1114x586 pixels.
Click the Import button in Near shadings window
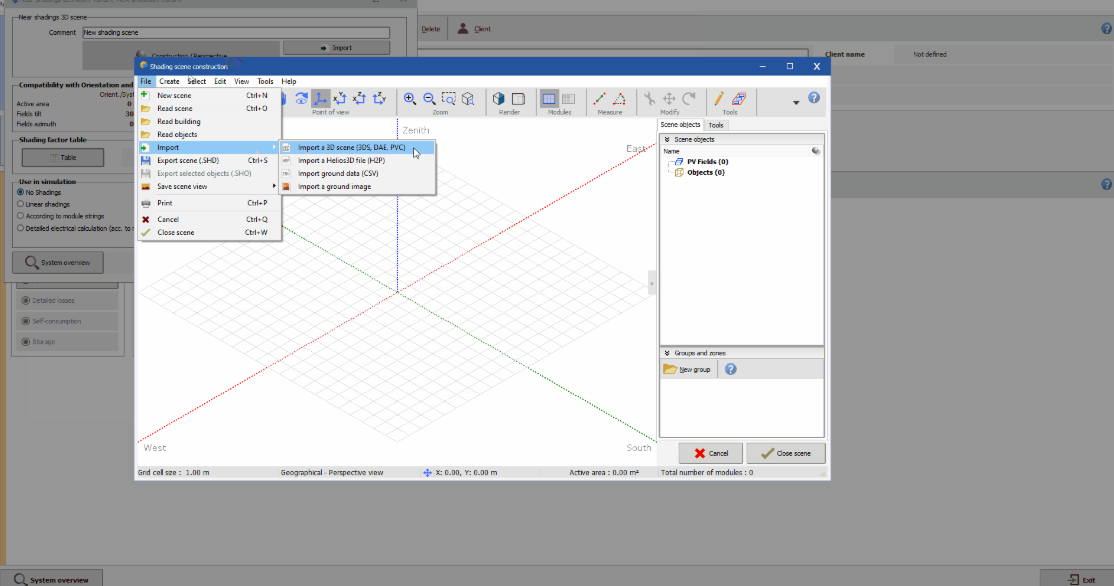[336, 48]
